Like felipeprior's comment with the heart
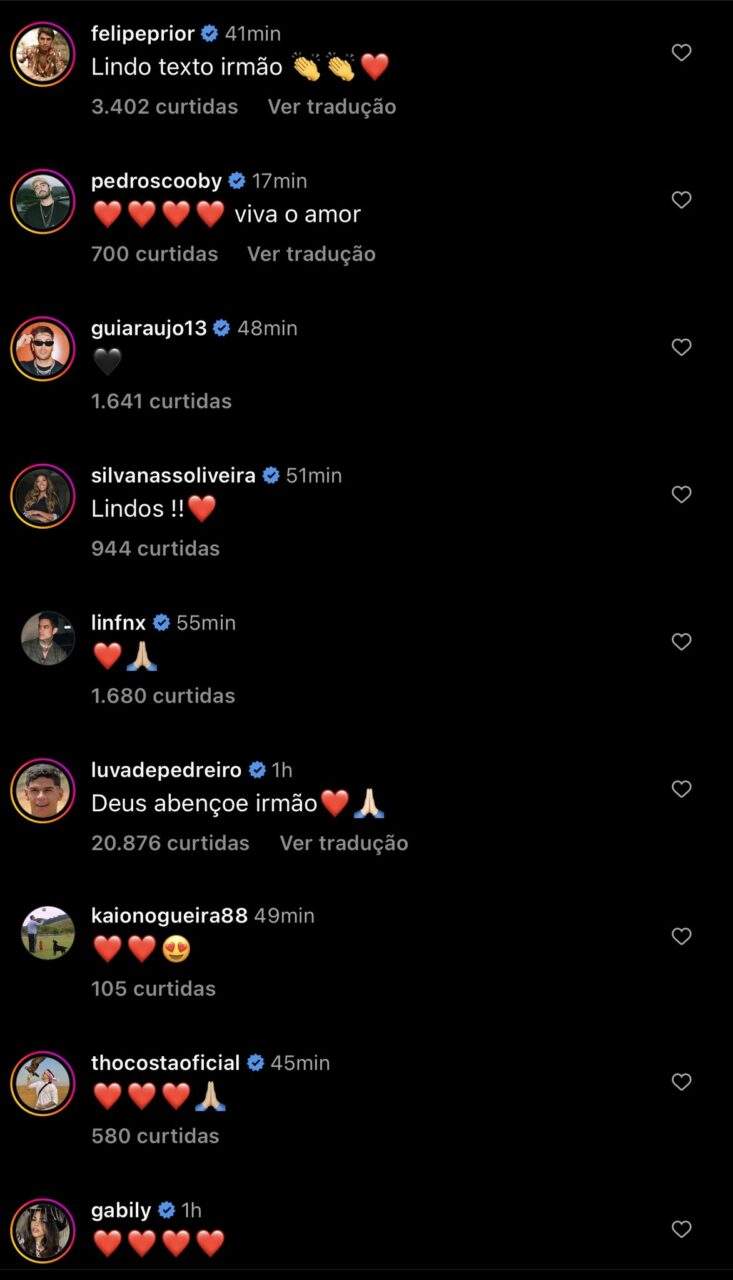The image size is (733, 1280). pos(681,53)
